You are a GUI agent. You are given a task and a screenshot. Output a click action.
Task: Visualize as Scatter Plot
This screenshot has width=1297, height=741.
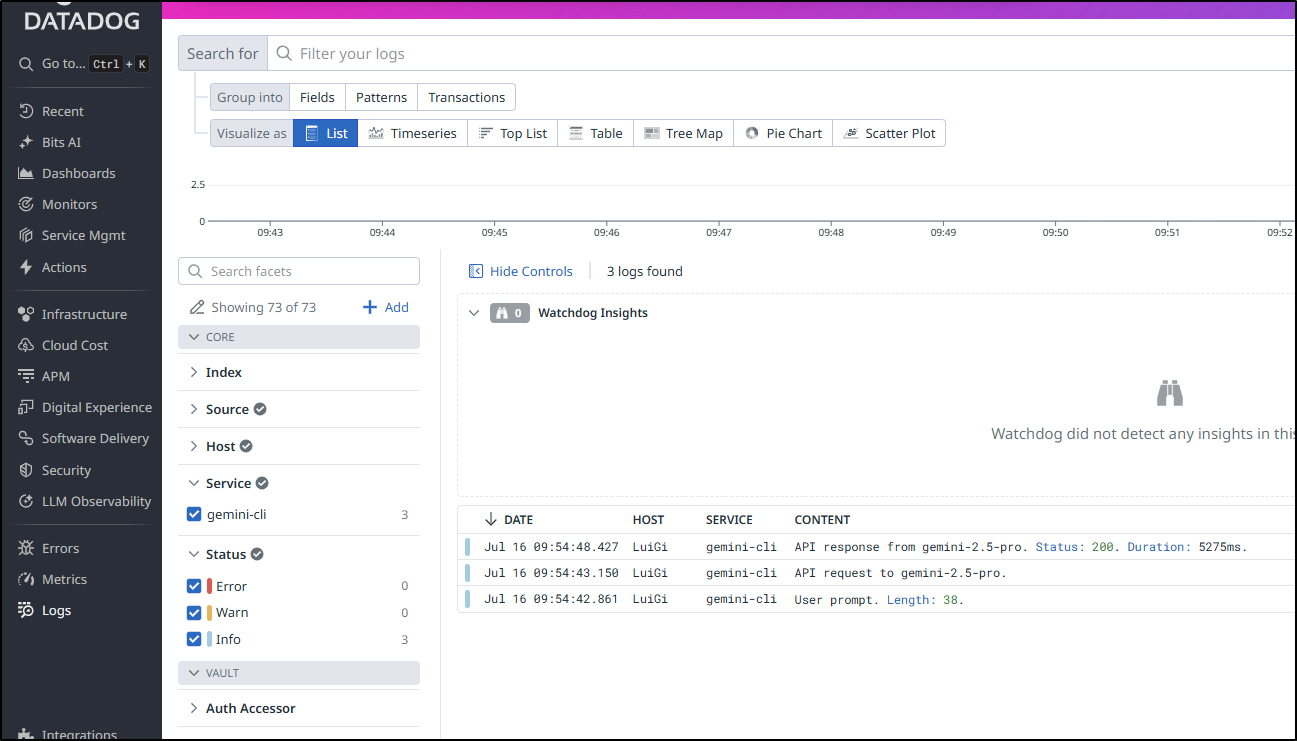click(889, 133)
